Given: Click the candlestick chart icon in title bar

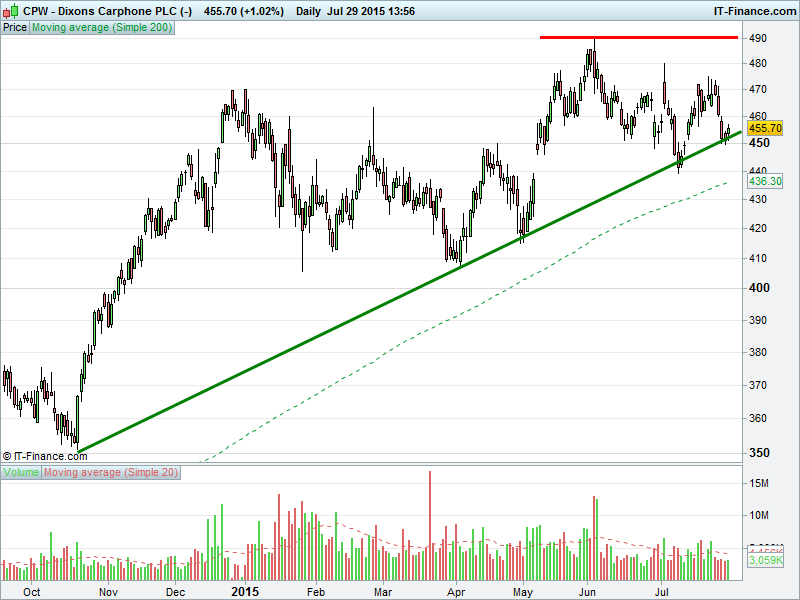Looking at the screenshot, I should 11,11.
